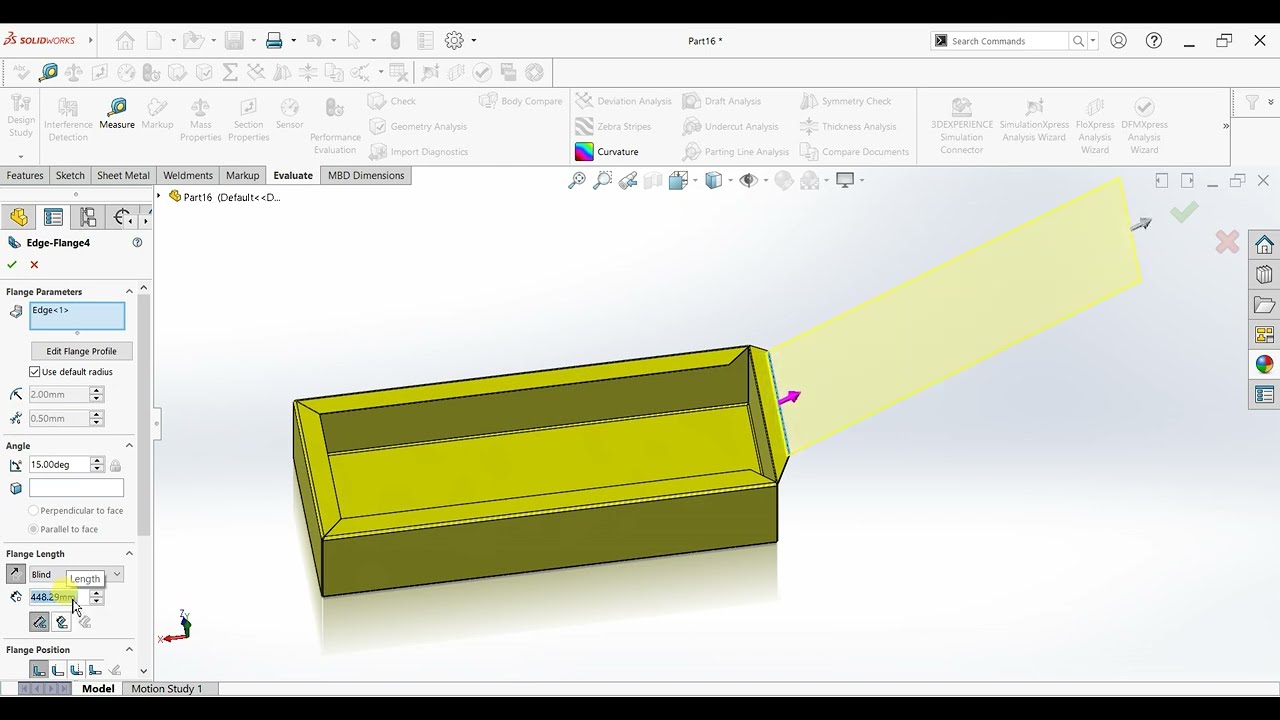Expand CommandManager overflow arrows
This screenshot has height=720, width=1280.
1226,126
